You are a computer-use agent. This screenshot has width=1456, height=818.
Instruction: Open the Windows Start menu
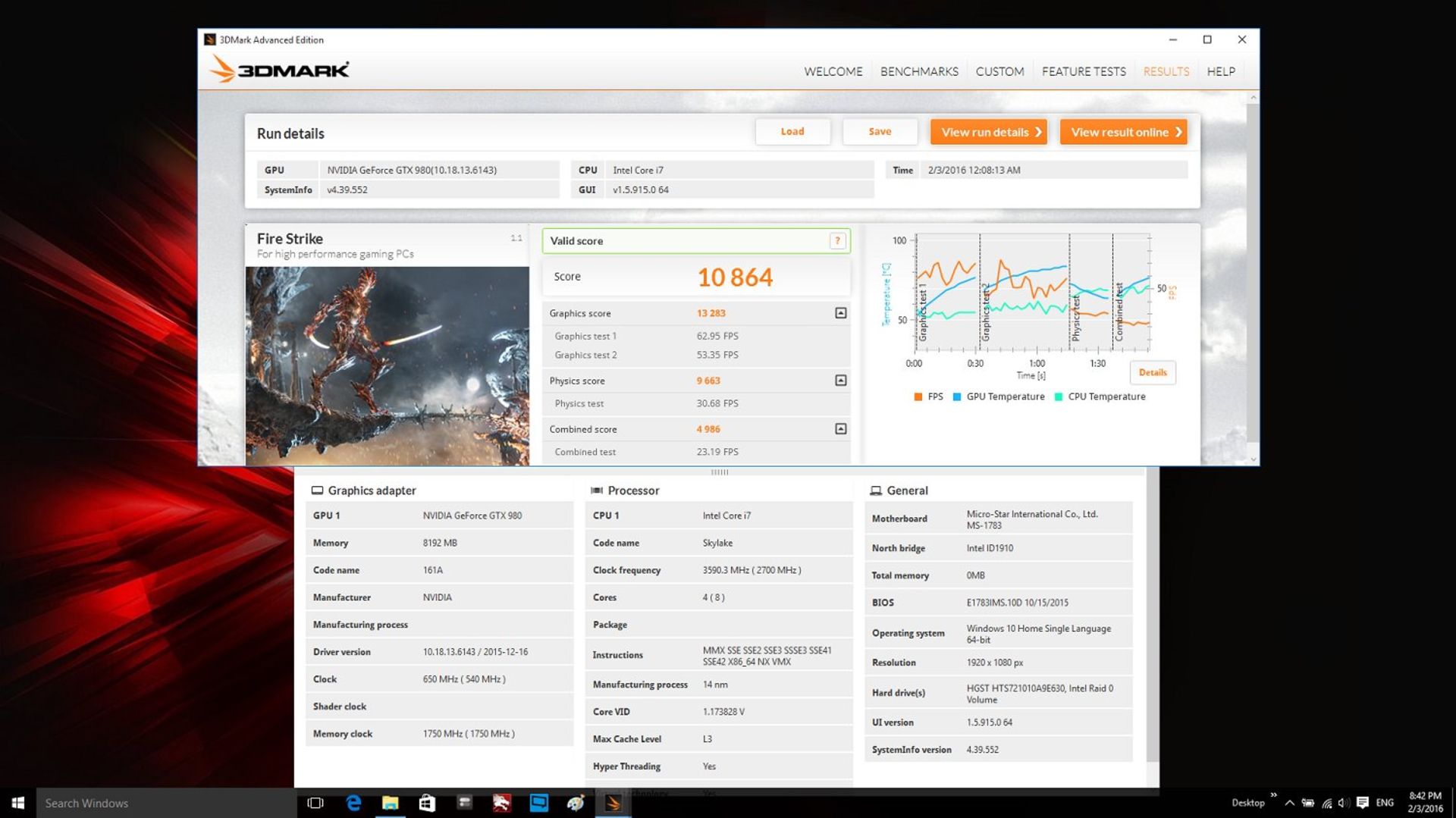tap(18, 803)
